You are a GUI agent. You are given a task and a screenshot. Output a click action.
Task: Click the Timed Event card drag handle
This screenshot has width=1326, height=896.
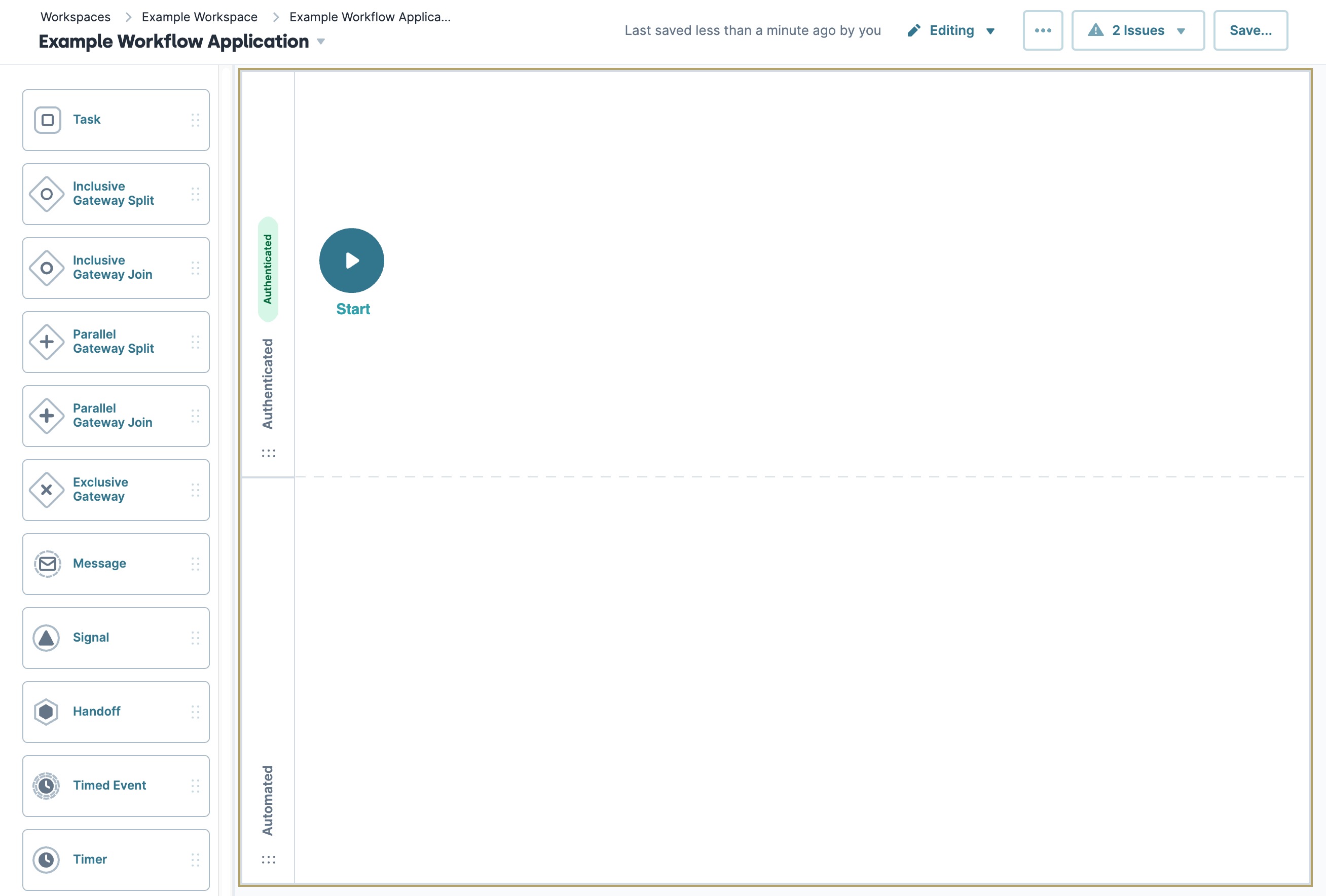[x=195, y=786]
